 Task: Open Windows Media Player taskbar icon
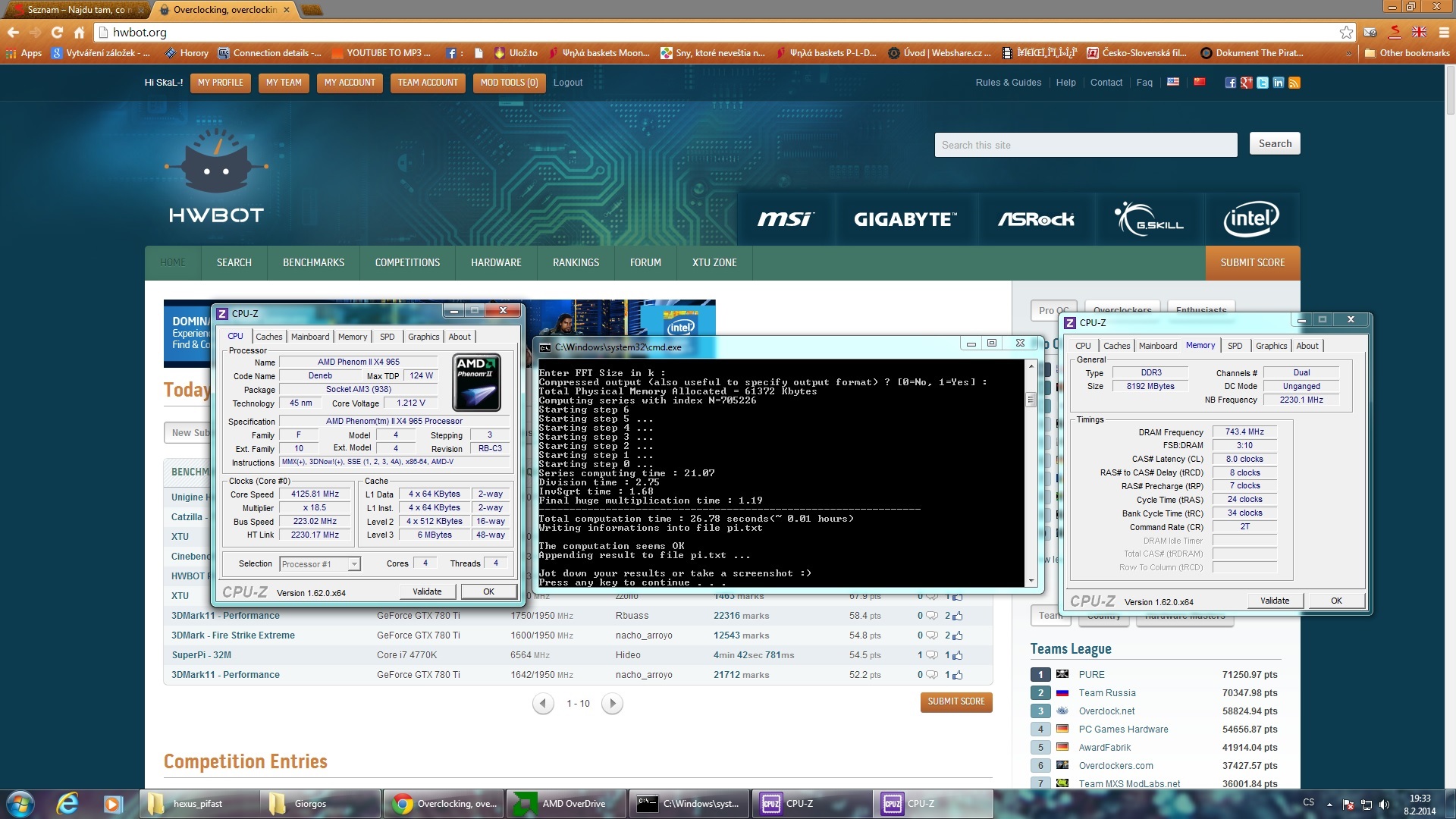pos(113,804)
